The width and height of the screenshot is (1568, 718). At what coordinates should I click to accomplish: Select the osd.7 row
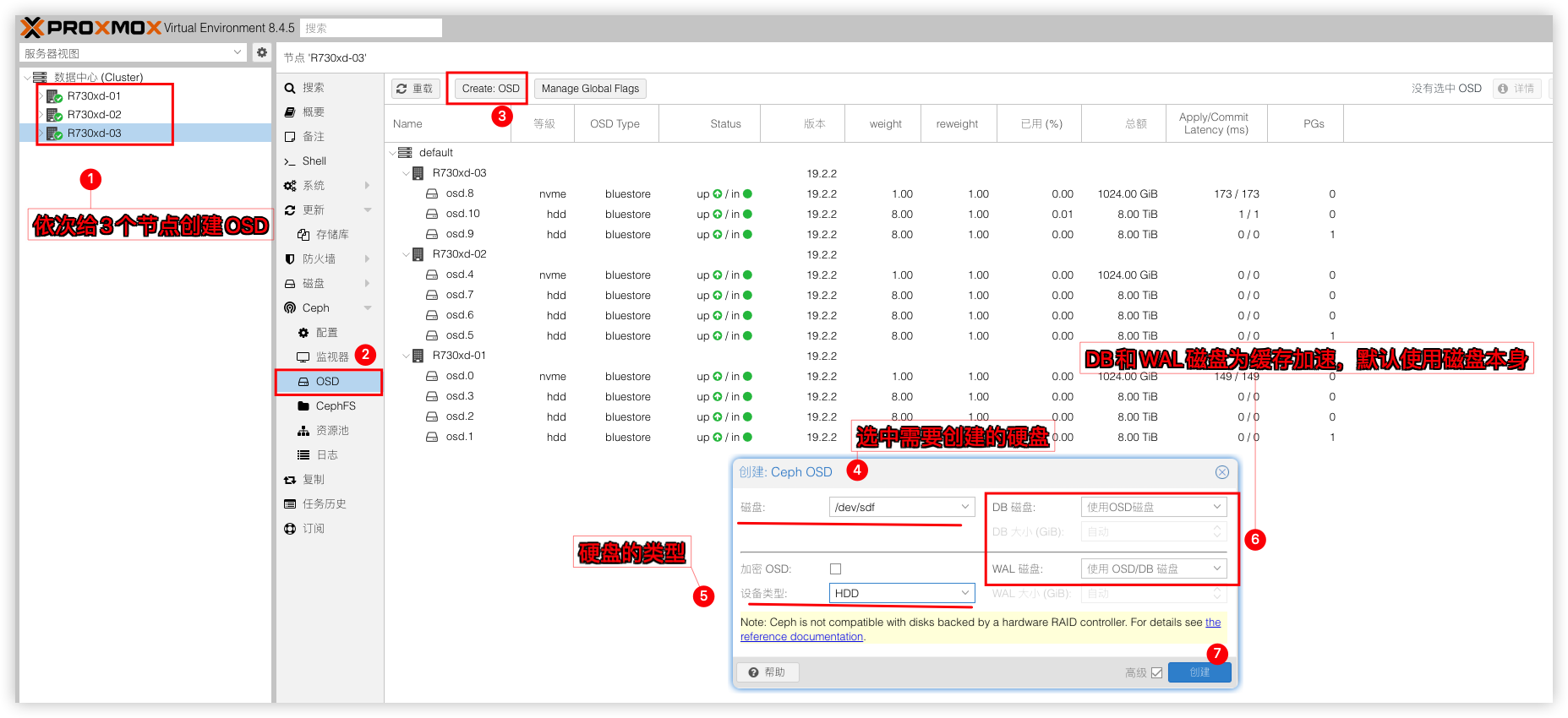(968, 295)
